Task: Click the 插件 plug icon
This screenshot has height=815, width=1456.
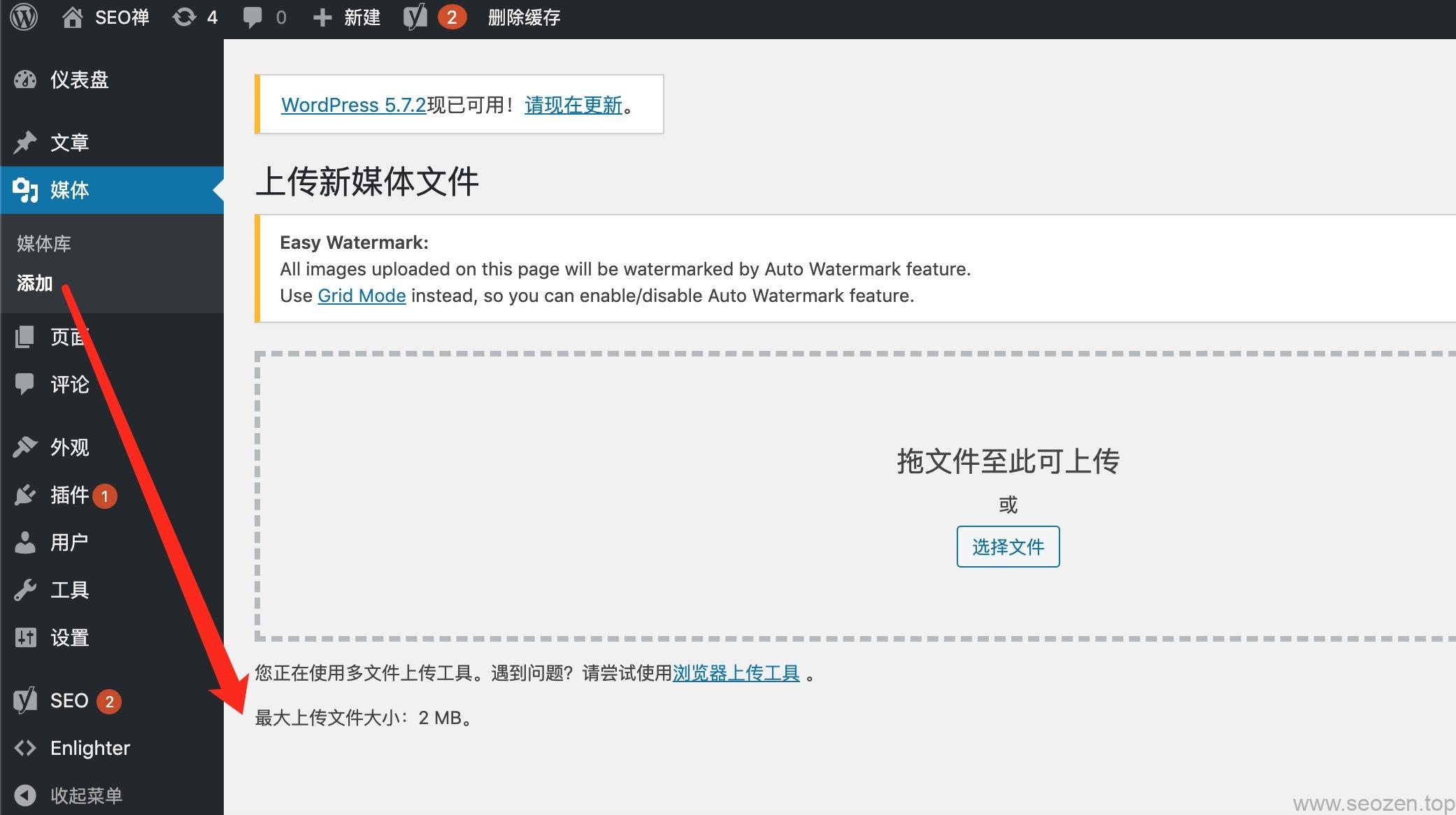Action: pyautogui.click(x=24, y=495)
